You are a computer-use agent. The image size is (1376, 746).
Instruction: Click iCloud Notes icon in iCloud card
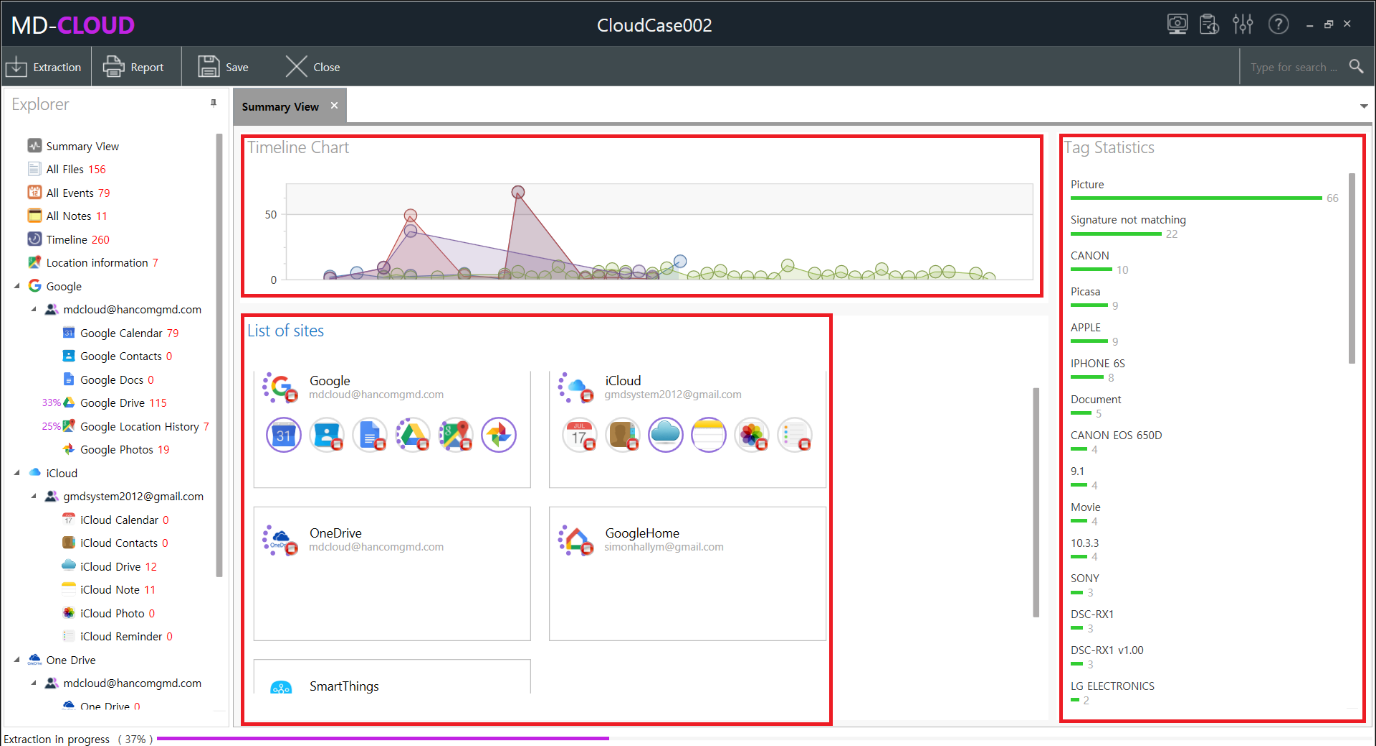click(709, 435)
